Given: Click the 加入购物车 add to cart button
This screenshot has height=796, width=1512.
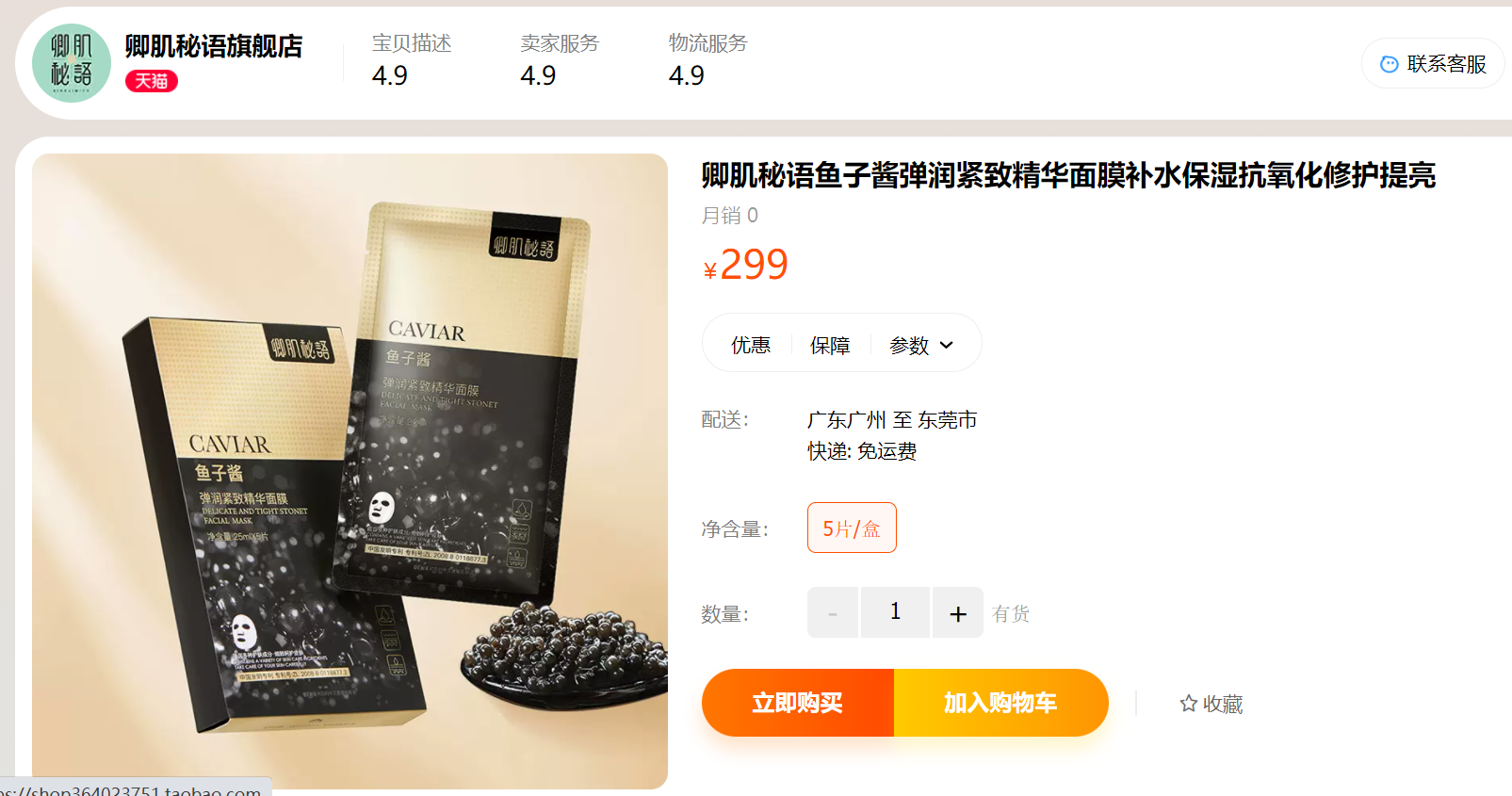Looking at the screenshot, I should coord(1000,703).
